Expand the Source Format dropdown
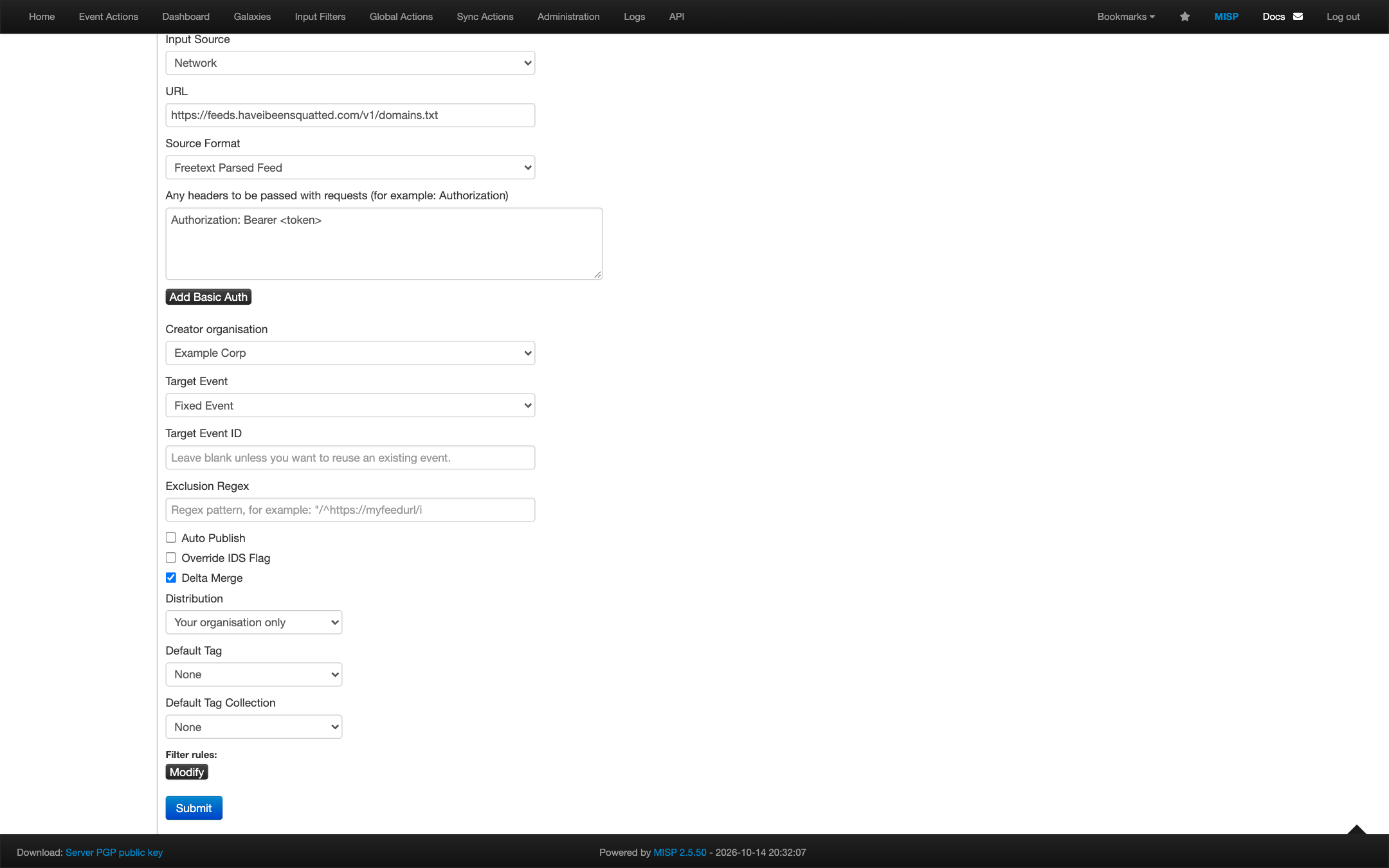Screen dimensions: 1389x868 350,168
